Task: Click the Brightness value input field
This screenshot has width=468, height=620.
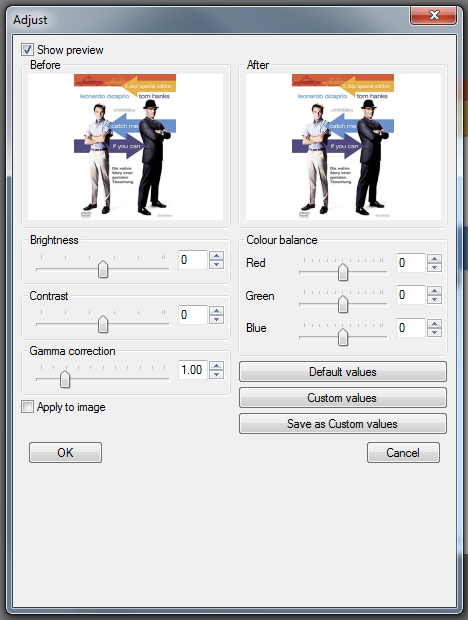Action: tap(193, 260)
